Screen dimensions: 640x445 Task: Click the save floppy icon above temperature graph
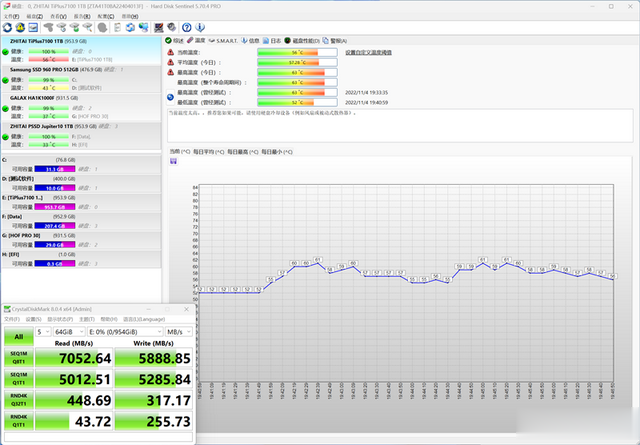coord(173,160)
